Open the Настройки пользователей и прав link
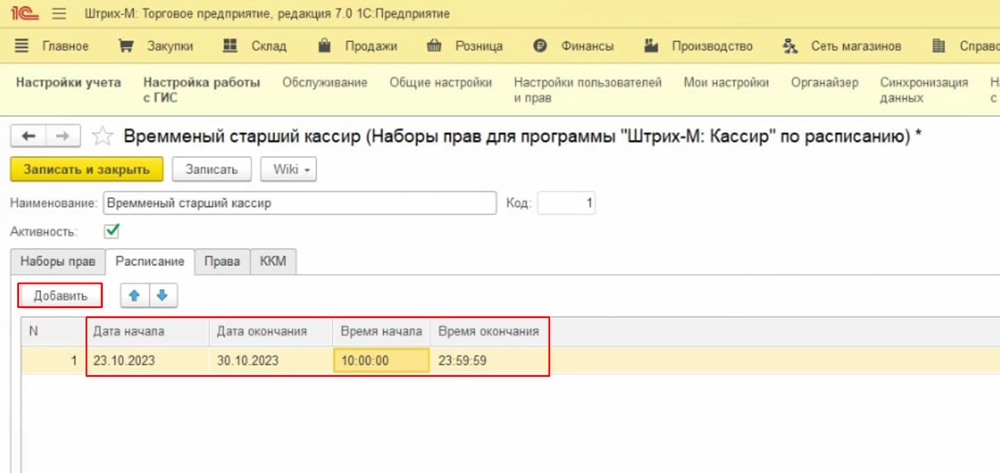The image size is (1000, 473). 587,90
